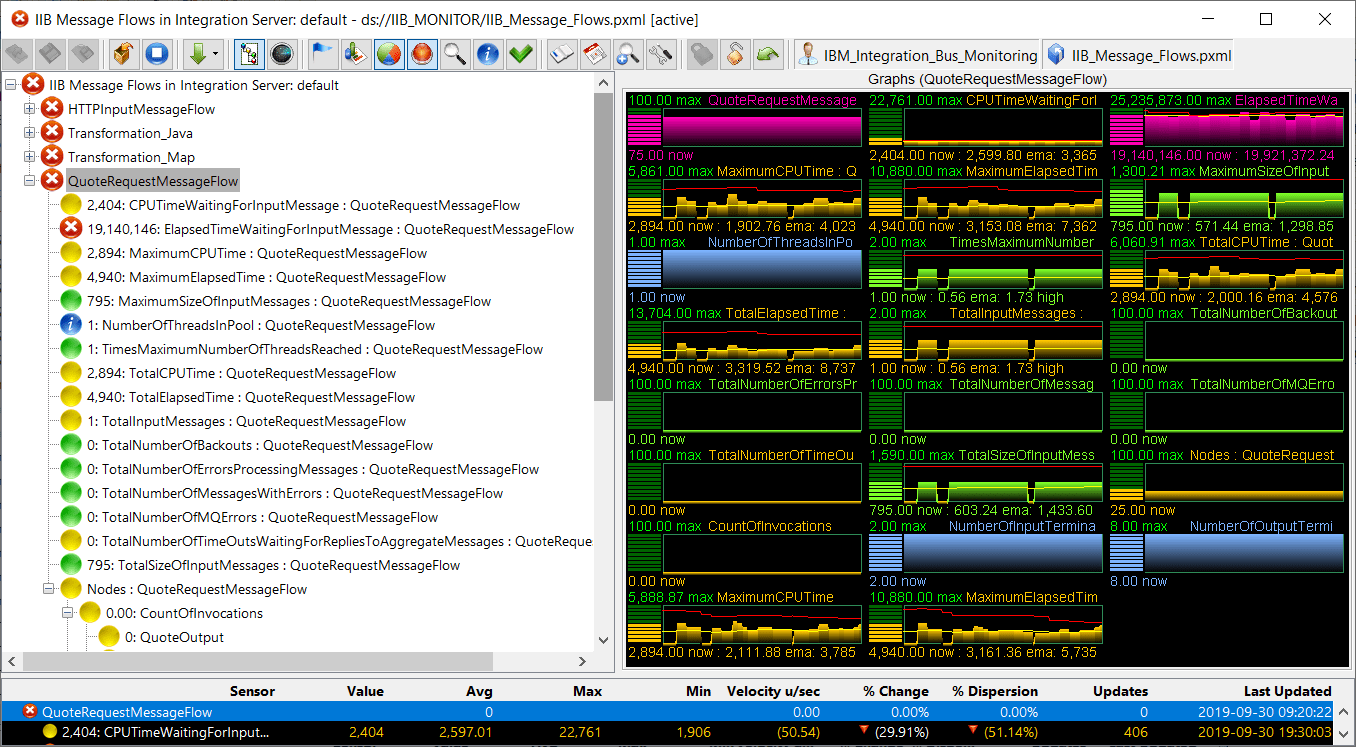This screenshot has width=1356, height=747.
Task: Open dropdown arrow beside green download arrow
Action: tap(216, 55)
